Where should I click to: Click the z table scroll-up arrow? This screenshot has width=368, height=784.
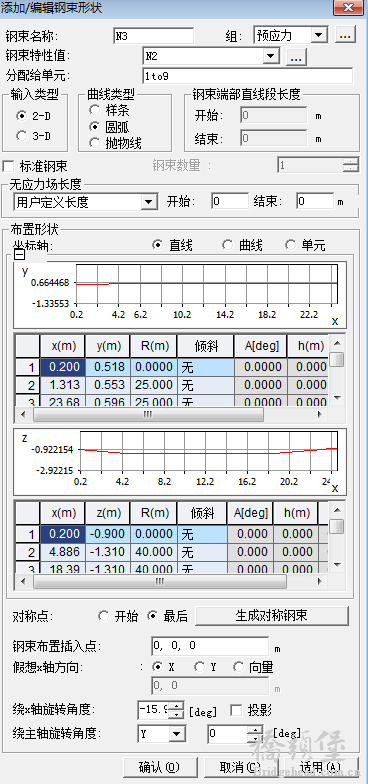(337, 510)
